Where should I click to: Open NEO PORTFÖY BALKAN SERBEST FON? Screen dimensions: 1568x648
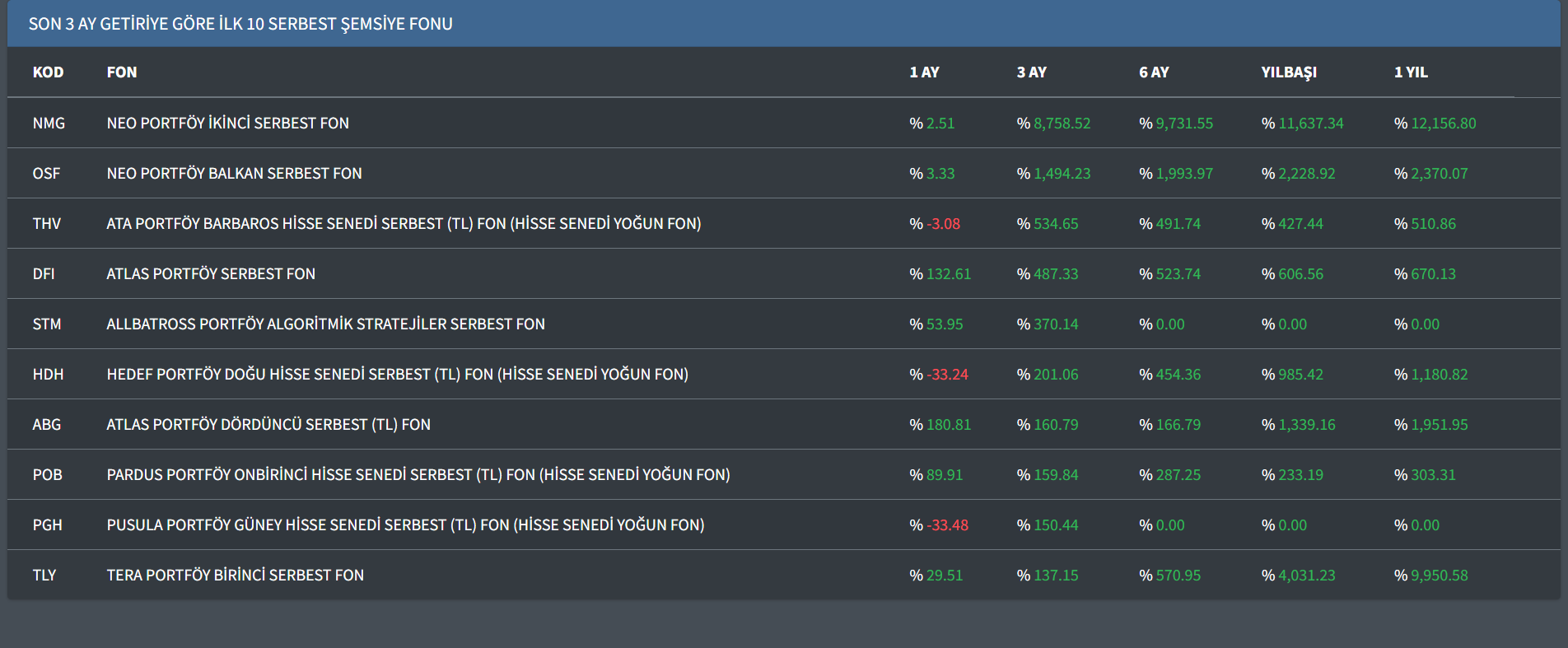(x=234, y=174)
